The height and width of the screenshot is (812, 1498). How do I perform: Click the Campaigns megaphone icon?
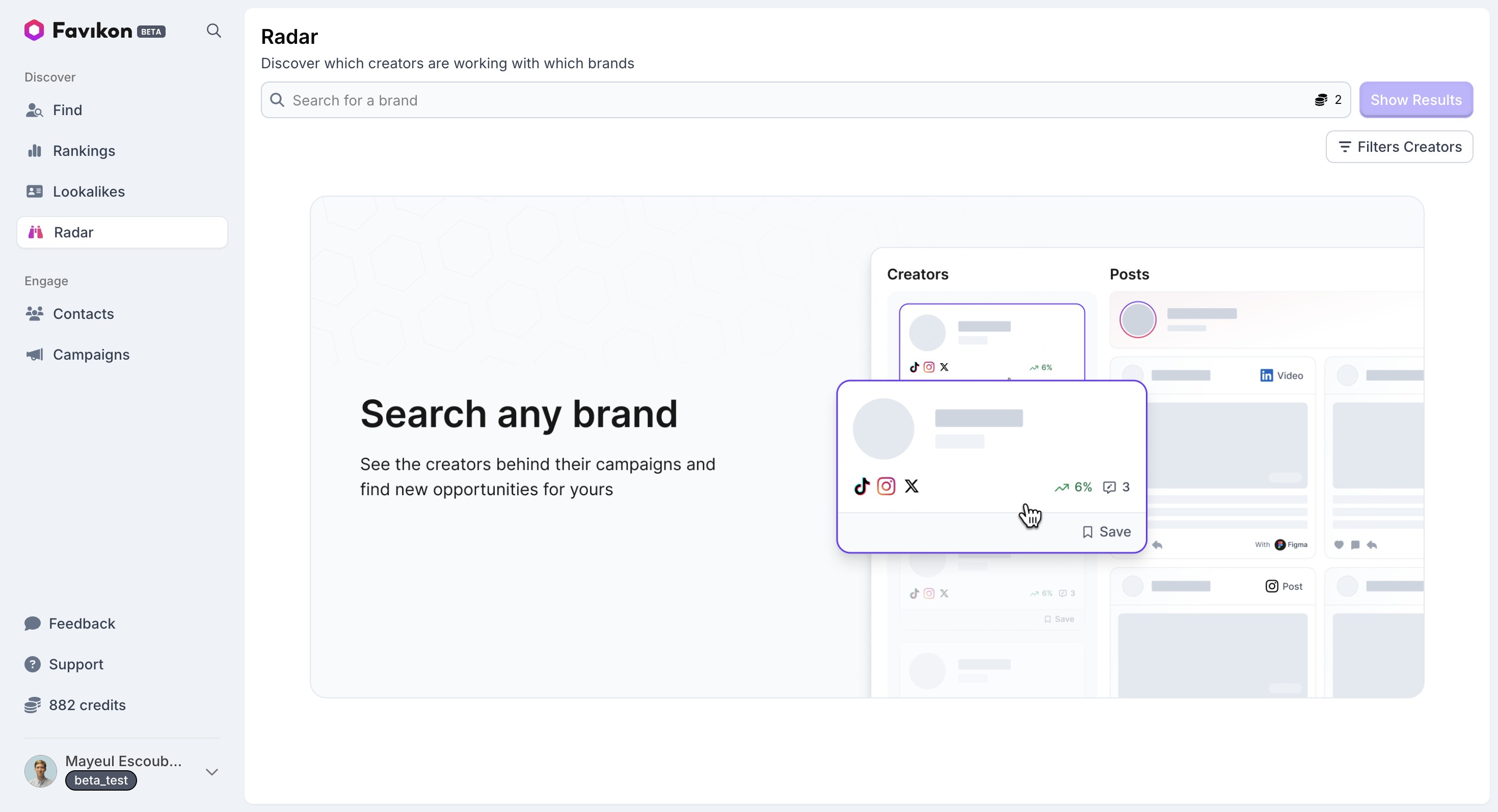point(34,355)
